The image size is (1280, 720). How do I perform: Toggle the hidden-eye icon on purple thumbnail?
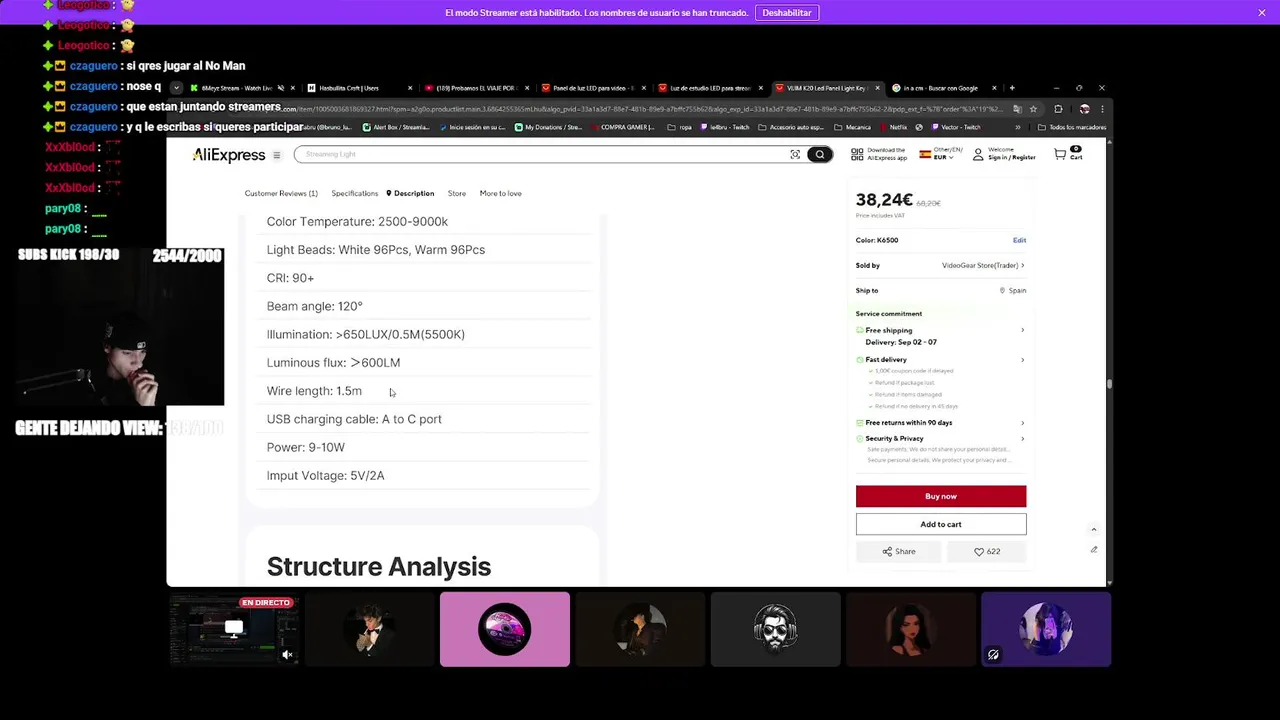pyautogui.click(x=993, y=655)
